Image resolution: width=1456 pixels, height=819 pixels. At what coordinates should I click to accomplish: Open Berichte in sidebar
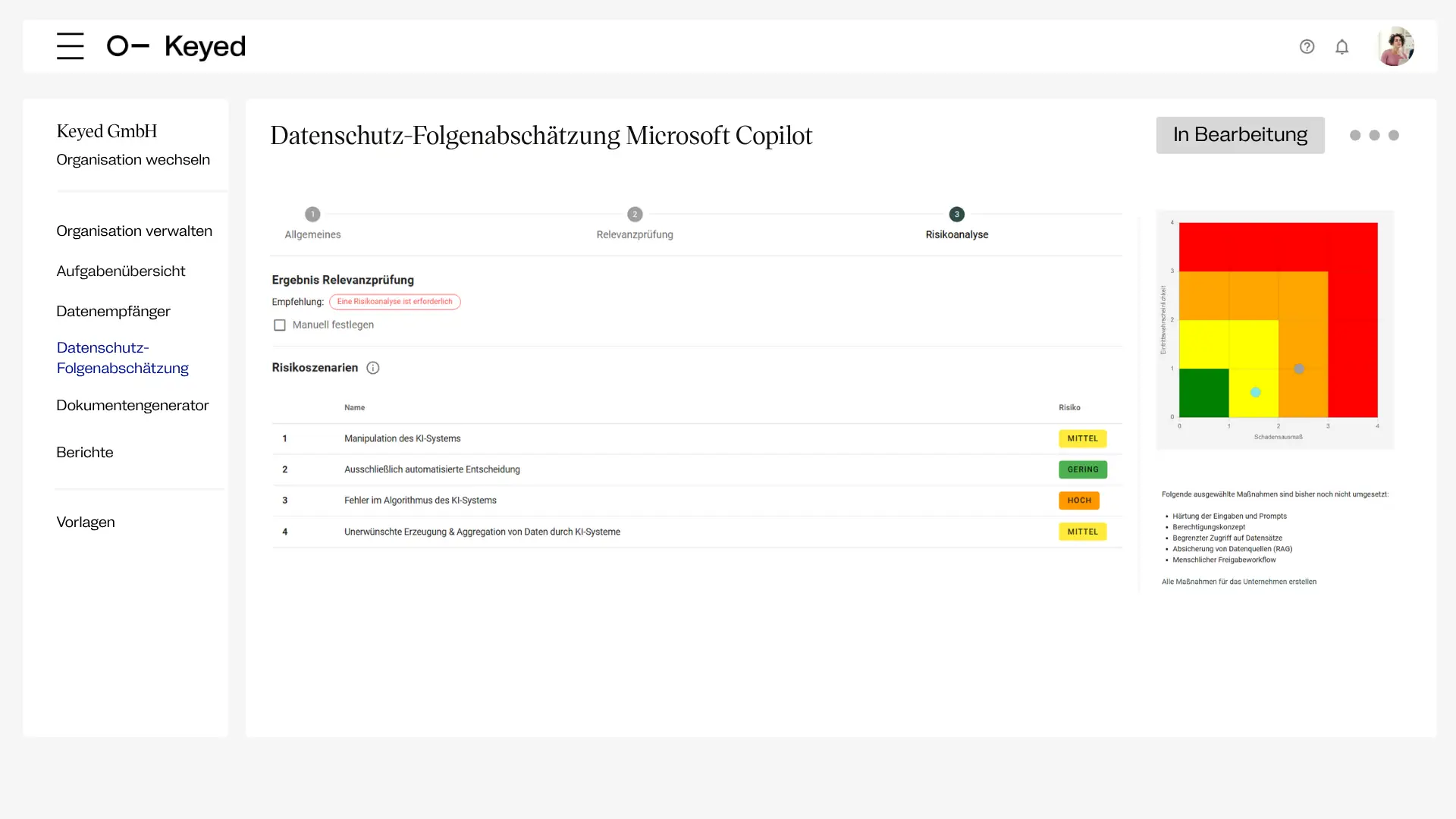click(85, 453)
